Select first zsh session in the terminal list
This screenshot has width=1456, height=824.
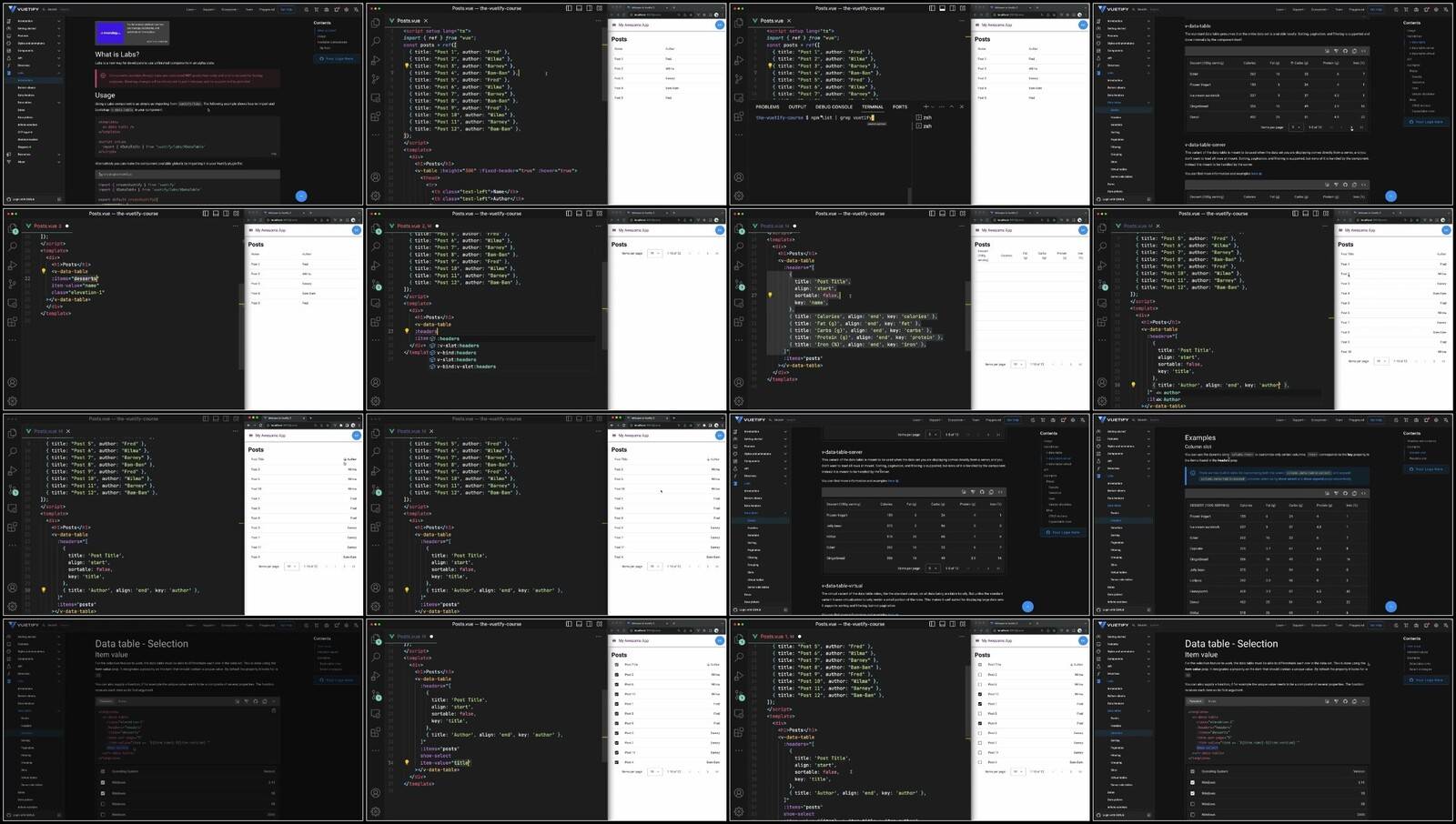pyautogui.click(x=924, y=117)
